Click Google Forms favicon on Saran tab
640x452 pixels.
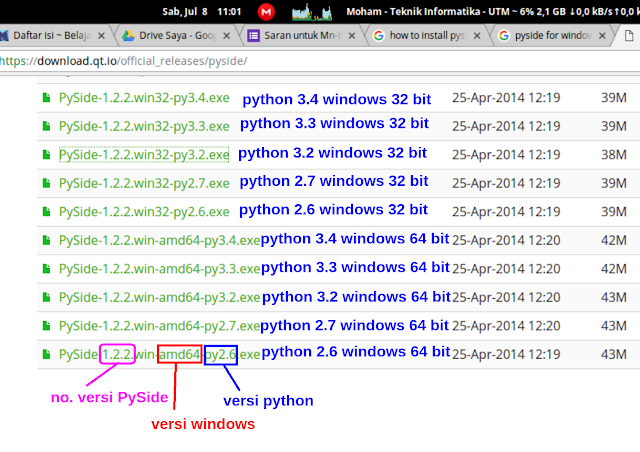point(253,36)
